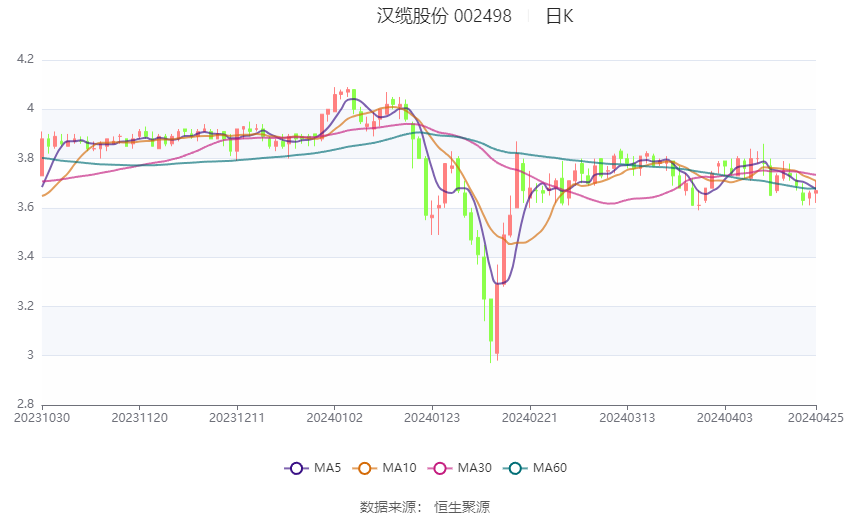The image size is (850, 517).
Task: Click the 4.2 y-axis price label
Action: click(25, 59)
